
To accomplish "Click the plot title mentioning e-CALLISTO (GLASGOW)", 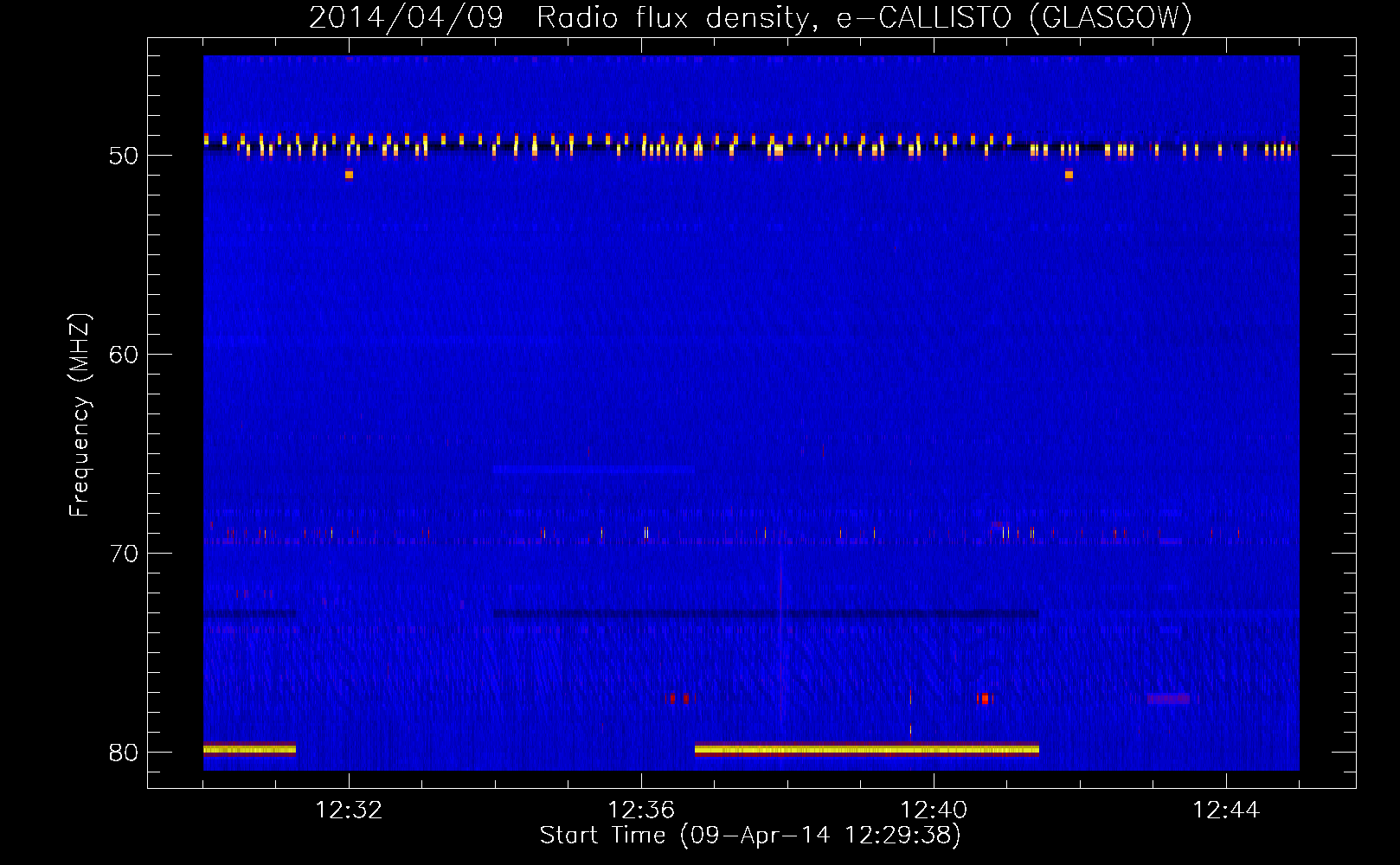I will tap(750, 17).
